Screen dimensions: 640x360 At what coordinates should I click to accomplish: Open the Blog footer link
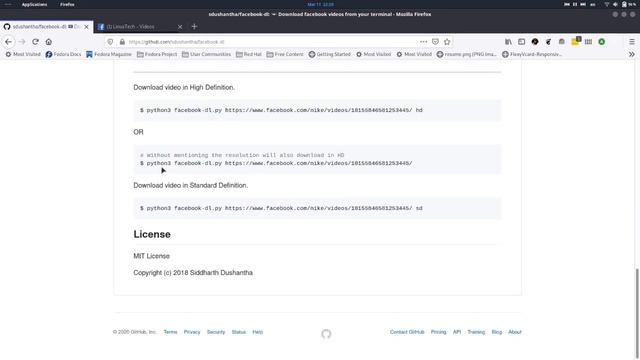pyautogui.click(x=497, y=332)
